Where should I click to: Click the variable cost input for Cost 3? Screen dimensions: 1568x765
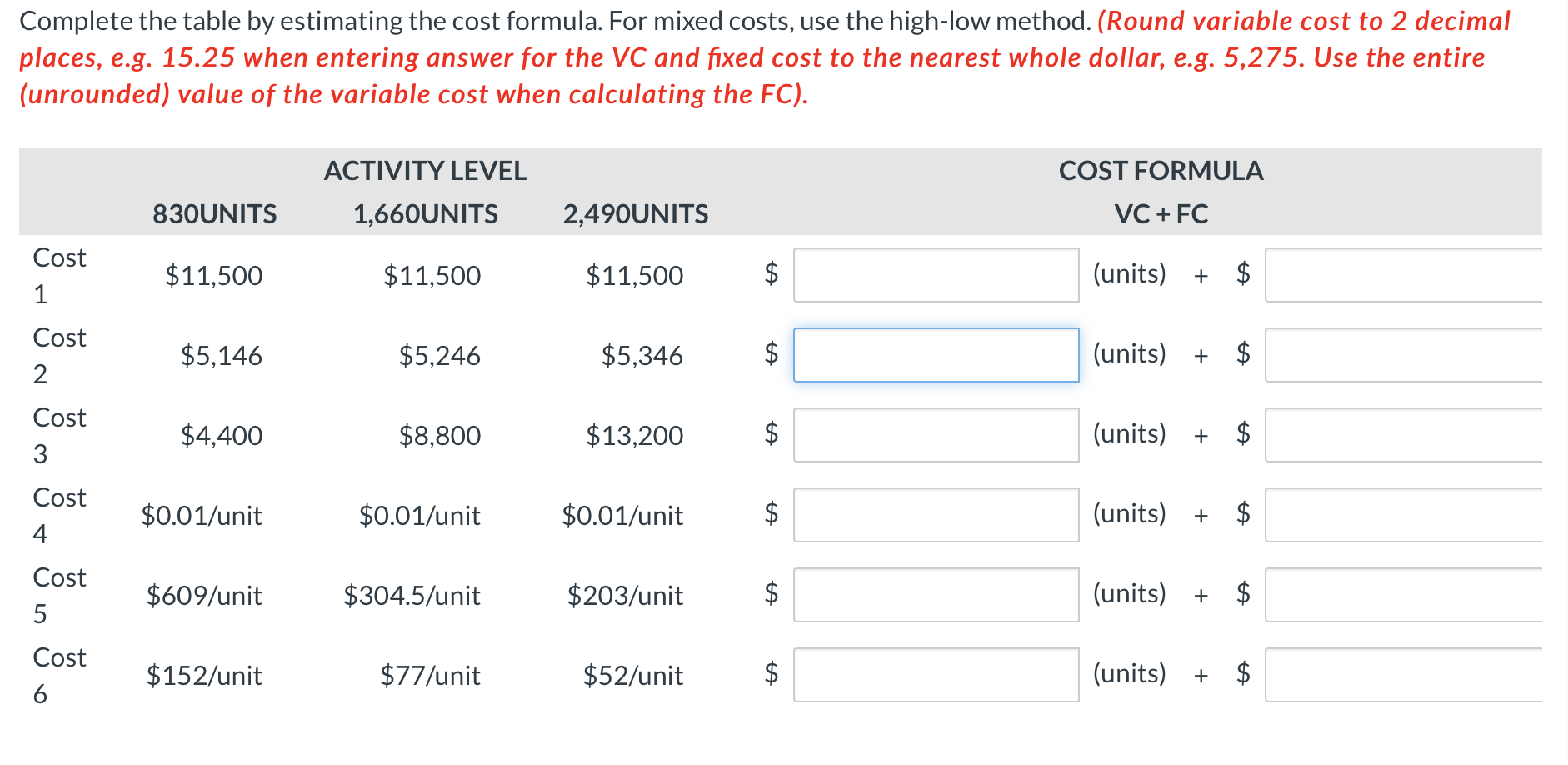(x=936, y=435)
